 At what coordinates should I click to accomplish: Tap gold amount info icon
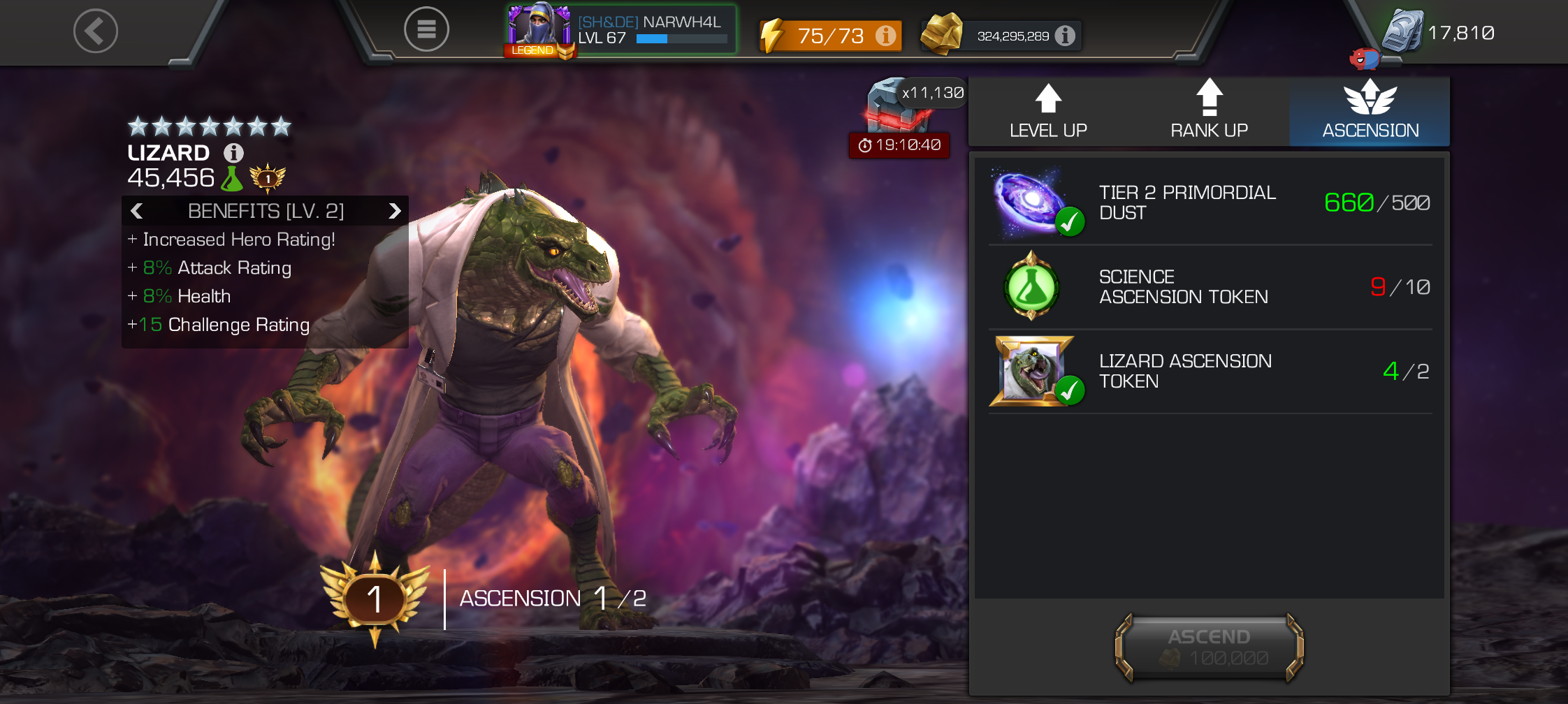point(1065,36)
